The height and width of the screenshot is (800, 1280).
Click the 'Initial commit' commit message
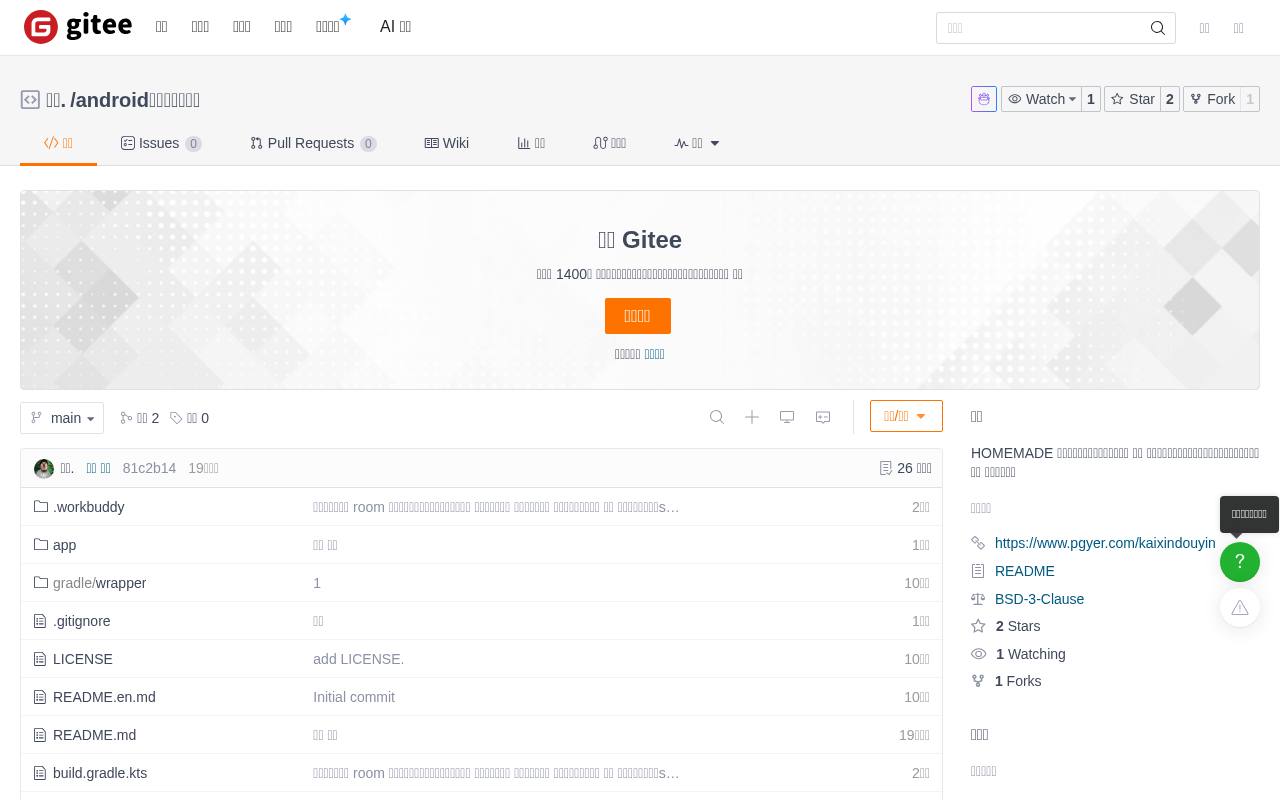coord(354,697)
